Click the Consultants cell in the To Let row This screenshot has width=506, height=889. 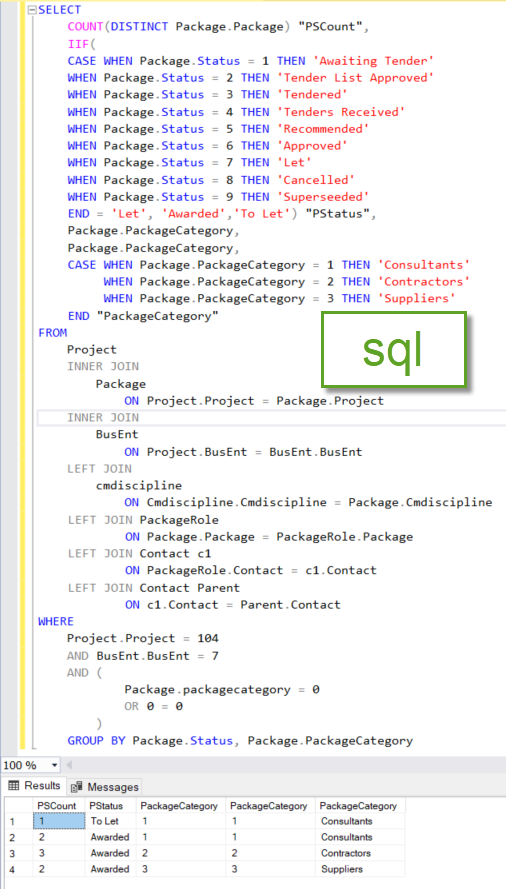[360, 821]
